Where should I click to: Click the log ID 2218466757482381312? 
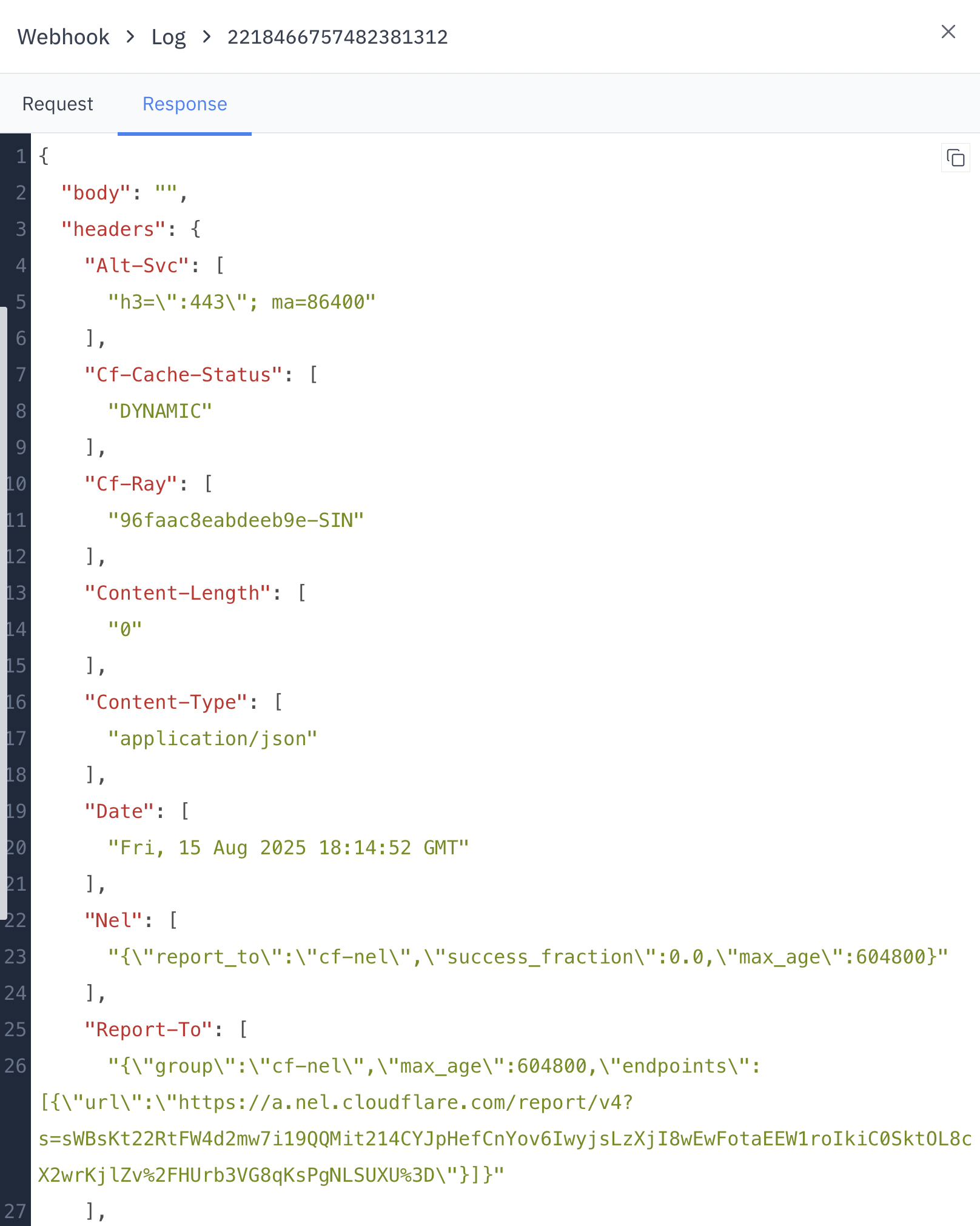pos(337,37)
